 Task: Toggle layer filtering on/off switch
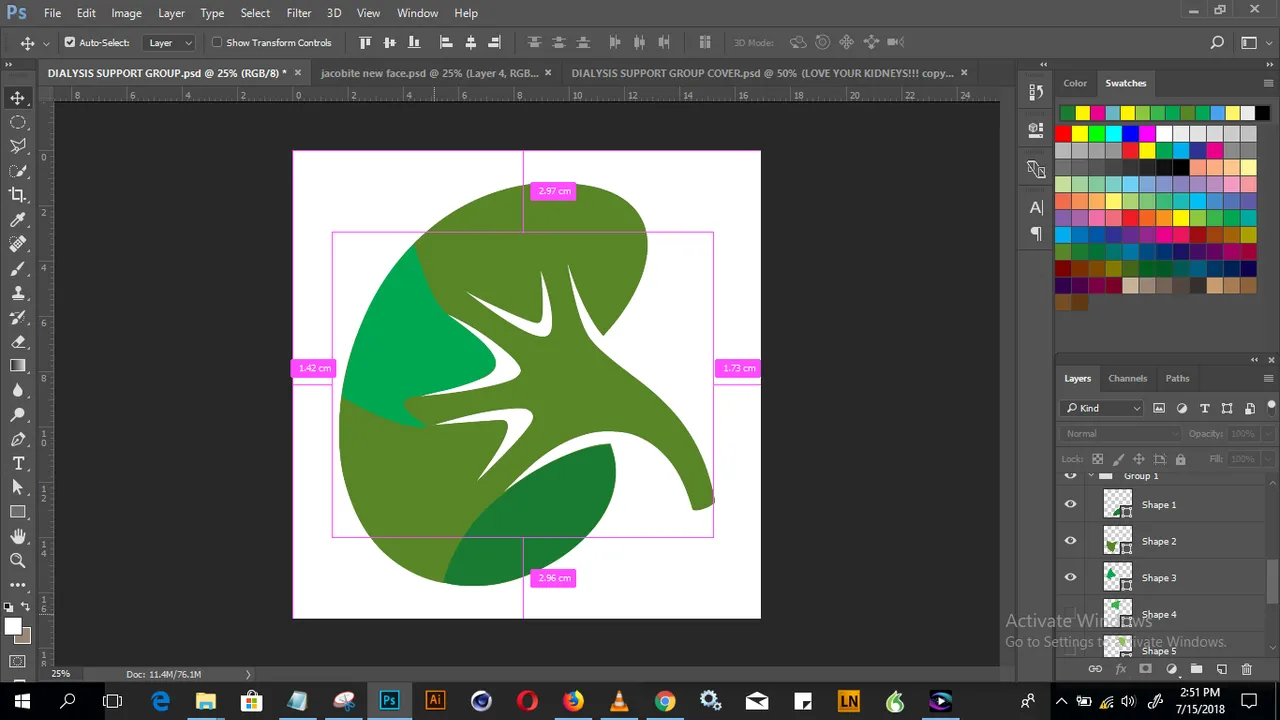1271,406
